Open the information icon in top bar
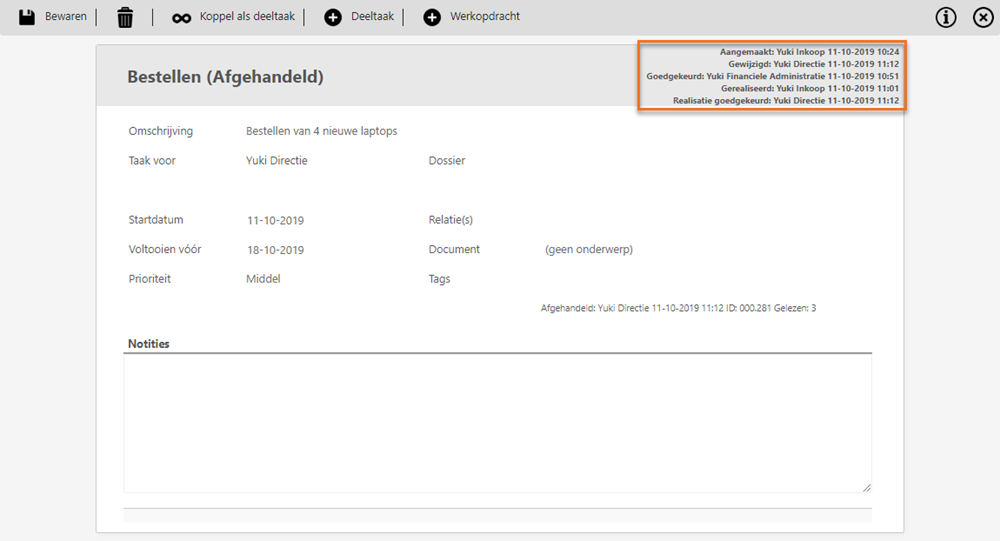Screen dimensions: 1000x541 point(946,18)
